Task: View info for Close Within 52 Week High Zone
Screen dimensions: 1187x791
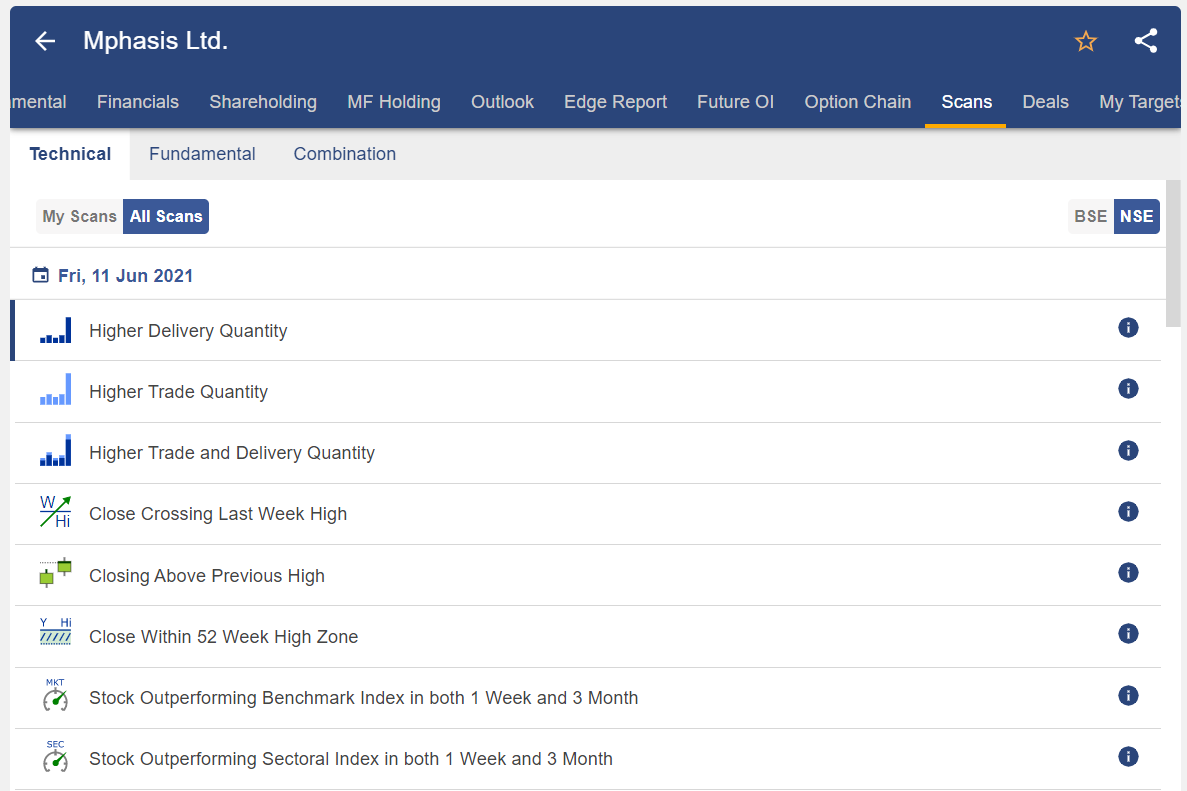Action: pos(1128,634)
